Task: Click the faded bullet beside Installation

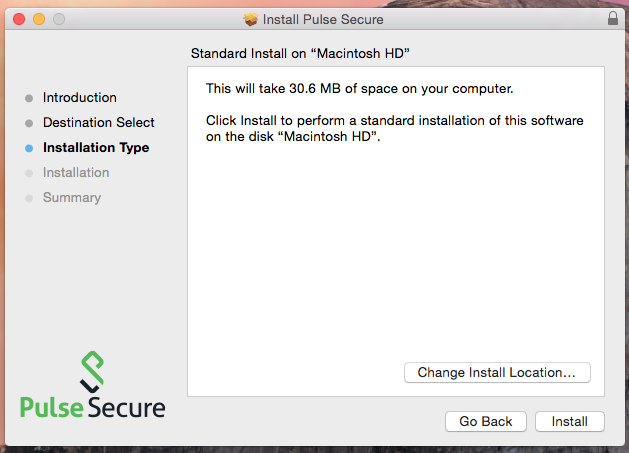Action: click(x=29, y=173)
